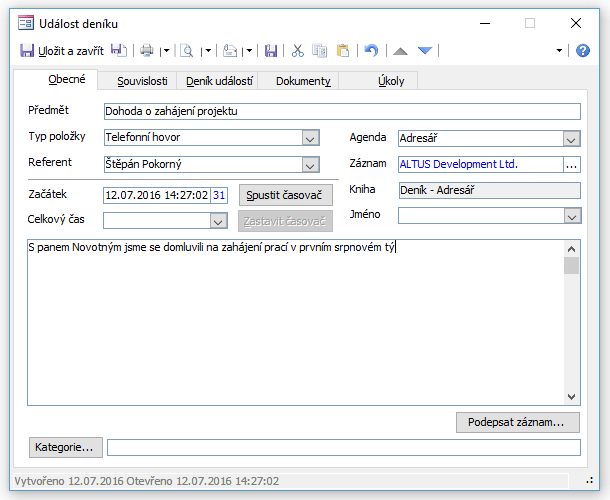The width and height of the screenshot is (610, 500).
Task: Click the Událost deníku window title icon
Action: [x=26, y=23]
